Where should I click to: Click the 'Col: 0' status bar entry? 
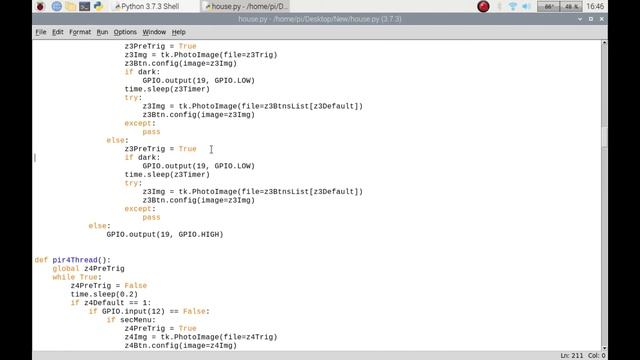[x=597, y=356]
